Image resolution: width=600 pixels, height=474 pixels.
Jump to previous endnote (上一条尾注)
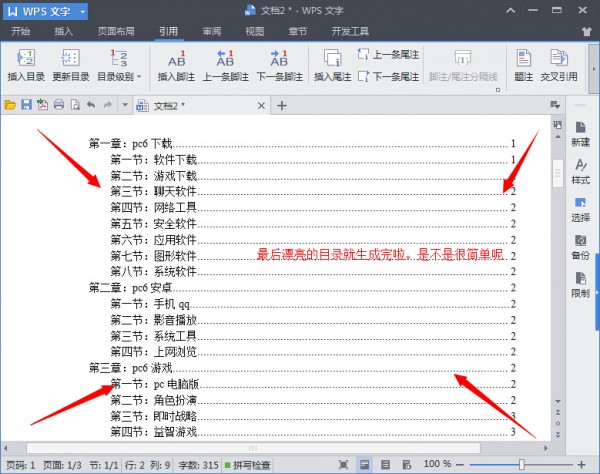pyautogui.click(x=388, y=55)
